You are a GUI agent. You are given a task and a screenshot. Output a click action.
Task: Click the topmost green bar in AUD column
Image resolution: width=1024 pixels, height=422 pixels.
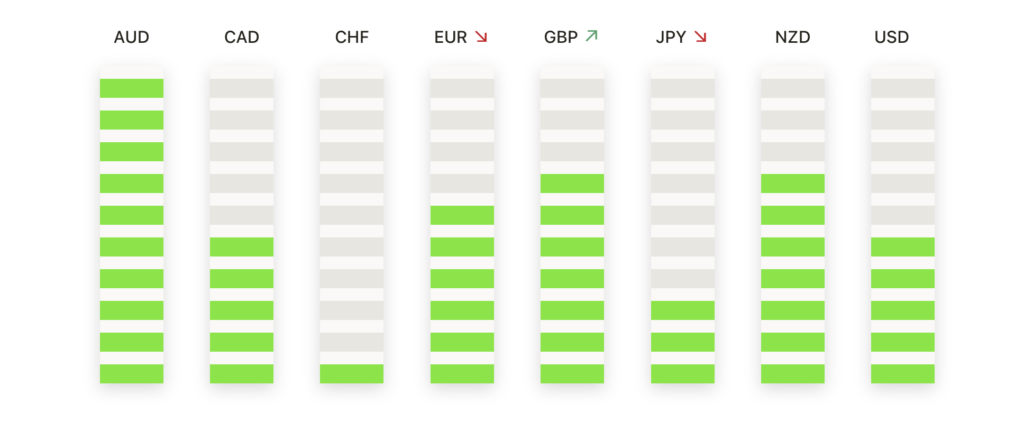click(x=131, y=88)
